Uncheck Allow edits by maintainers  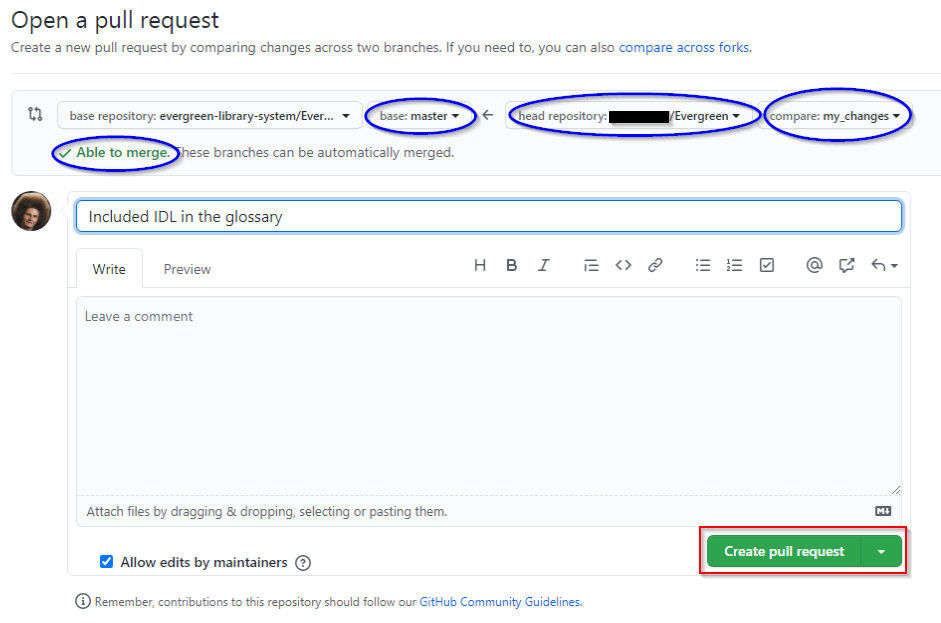click(x=106, y=561)
